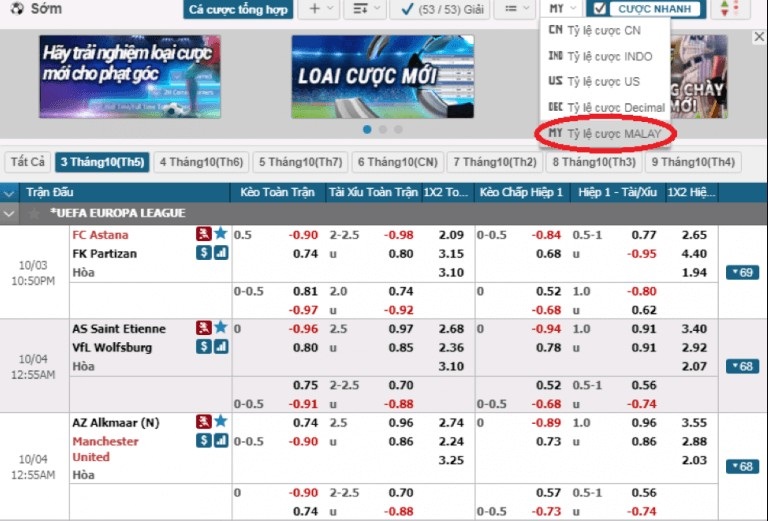Expand the plus sign dropdown in toolbar

(x=320, y=9)
